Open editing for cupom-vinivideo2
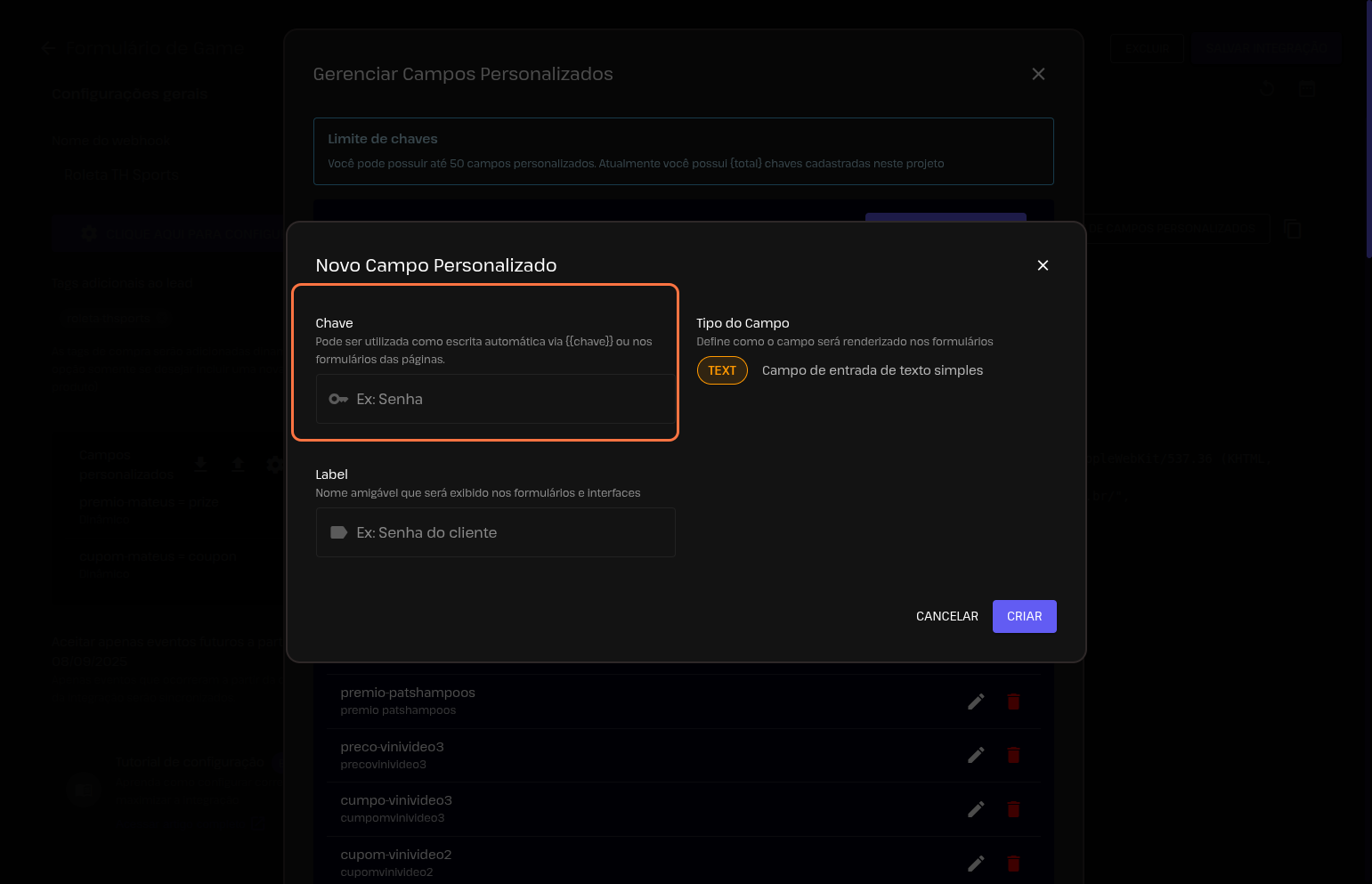 [976, 864]
